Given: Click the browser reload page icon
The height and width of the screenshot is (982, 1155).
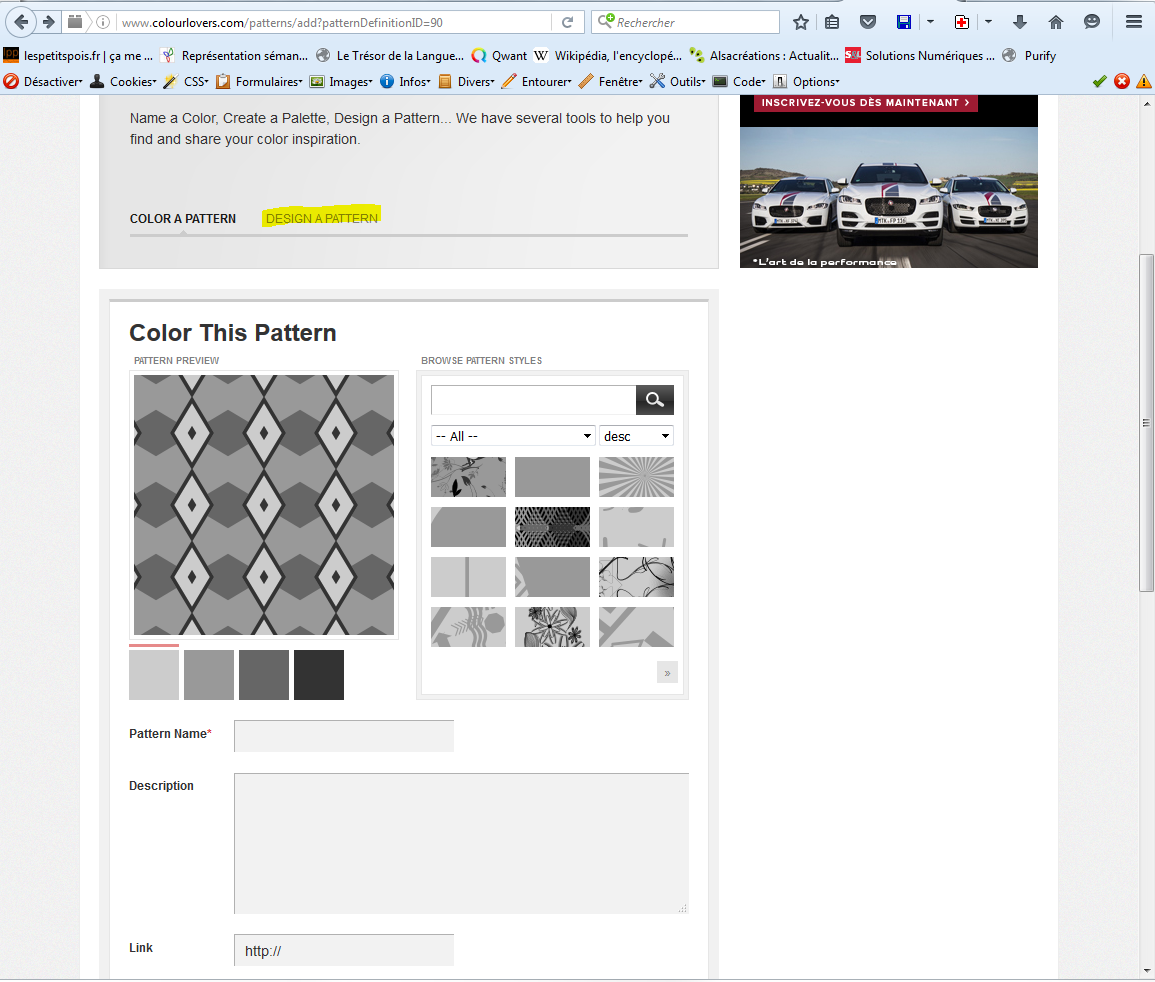Looking at the screenshot, I should tap(567, 22).
